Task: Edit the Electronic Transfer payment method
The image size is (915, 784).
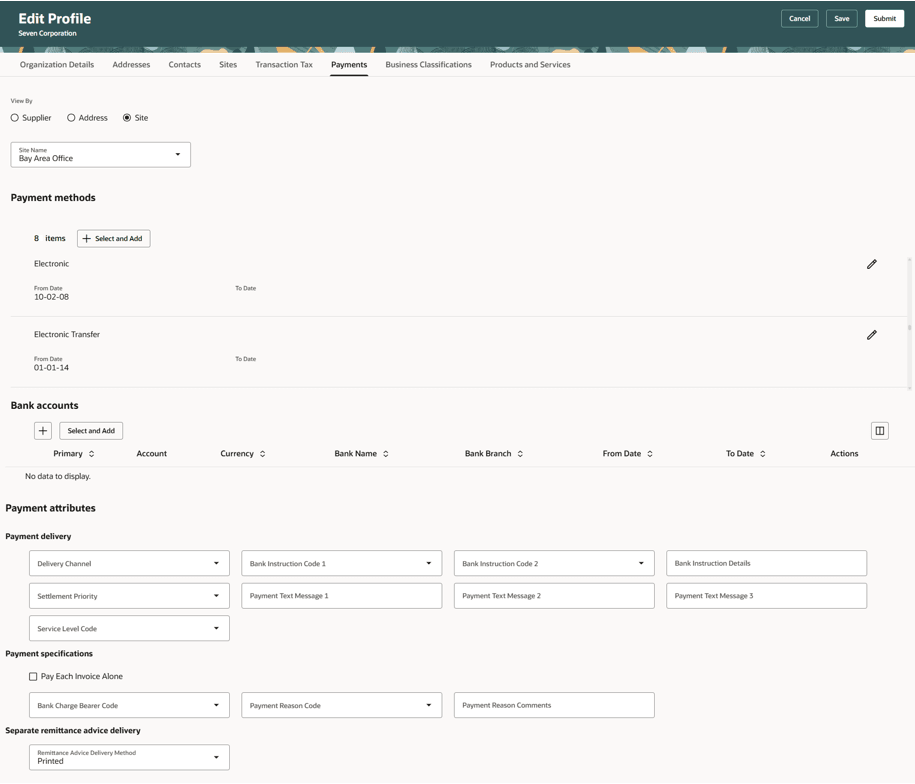Action: point(871,334)
